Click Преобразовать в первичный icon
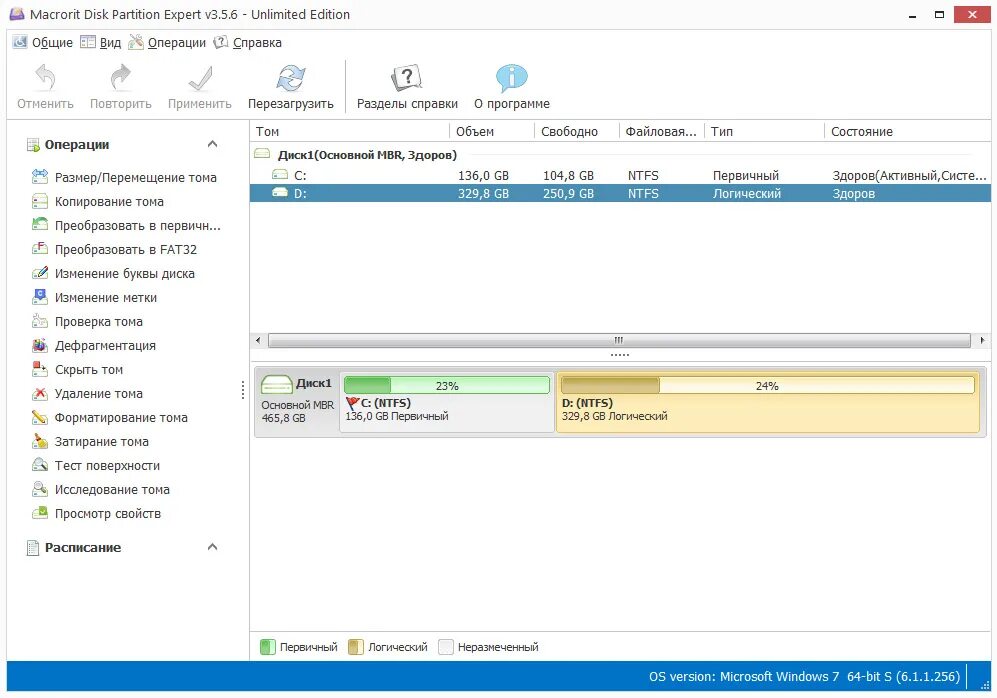This screenshot has height=698, width=997. [x=39, y=224]
